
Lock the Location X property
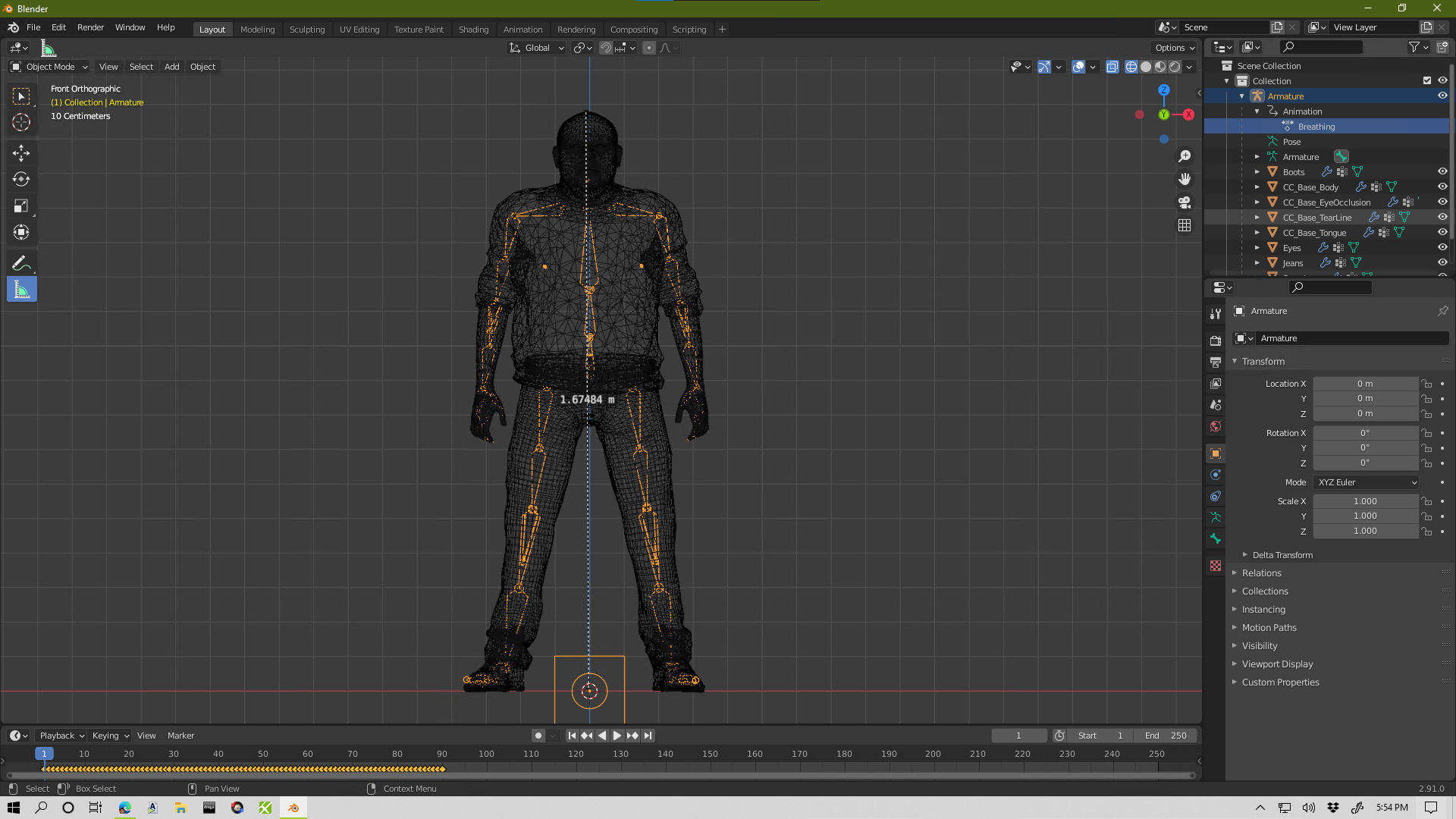[x=1426, y=384]
